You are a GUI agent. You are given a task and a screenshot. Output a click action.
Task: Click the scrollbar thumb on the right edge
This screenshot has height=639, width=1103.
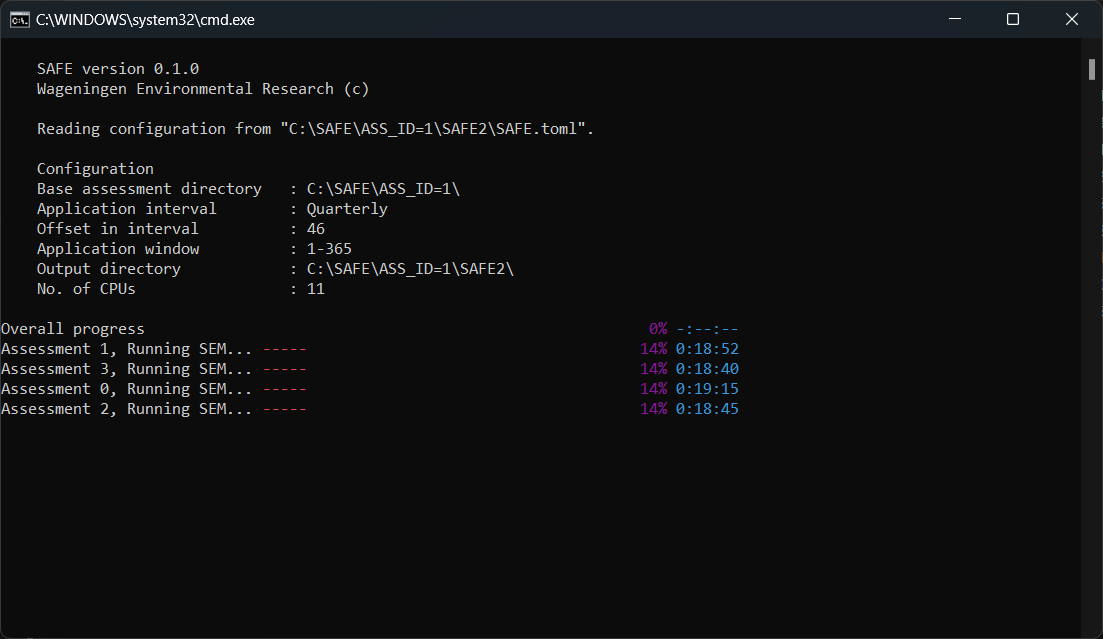[x=1092, y=68]
